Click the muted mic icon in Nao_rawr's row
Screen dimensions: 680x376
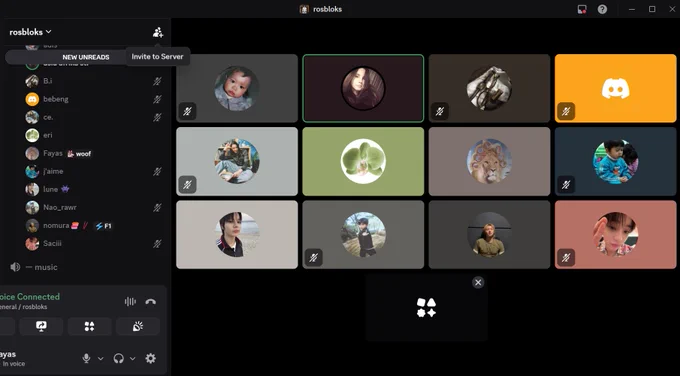click(157, 208)
